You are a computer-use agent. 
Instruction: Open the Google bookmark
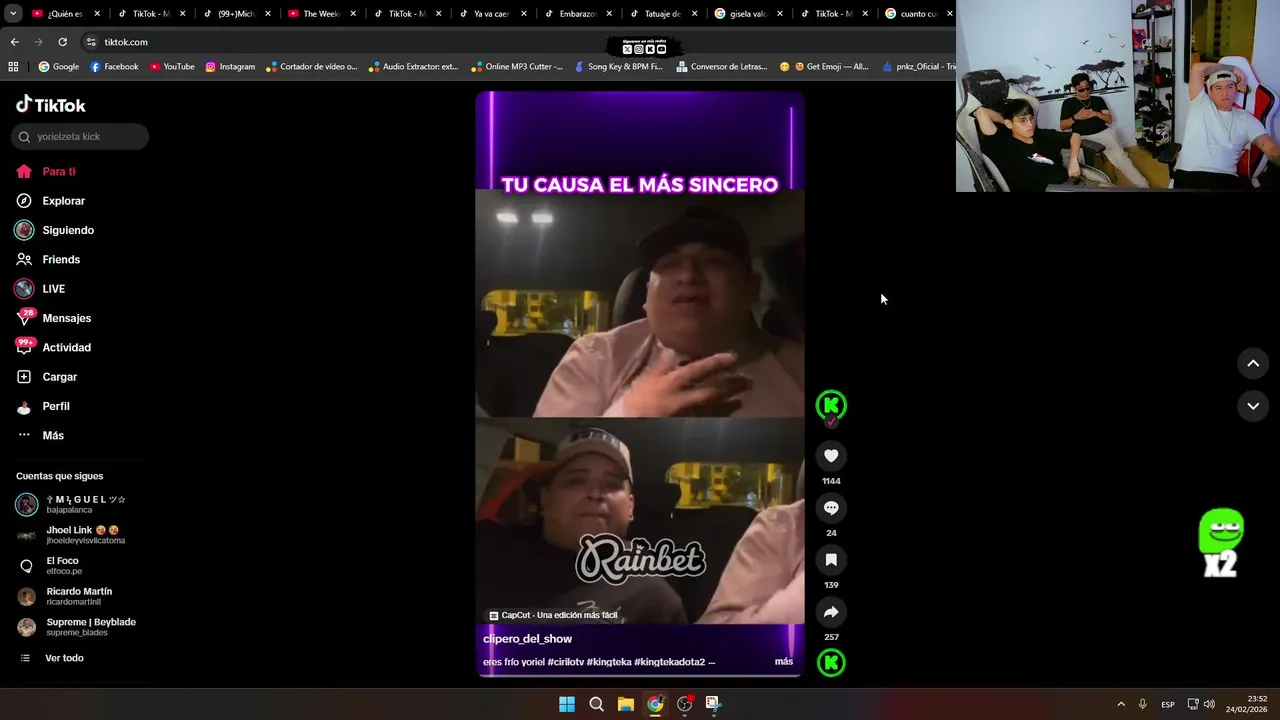[58, 67]
